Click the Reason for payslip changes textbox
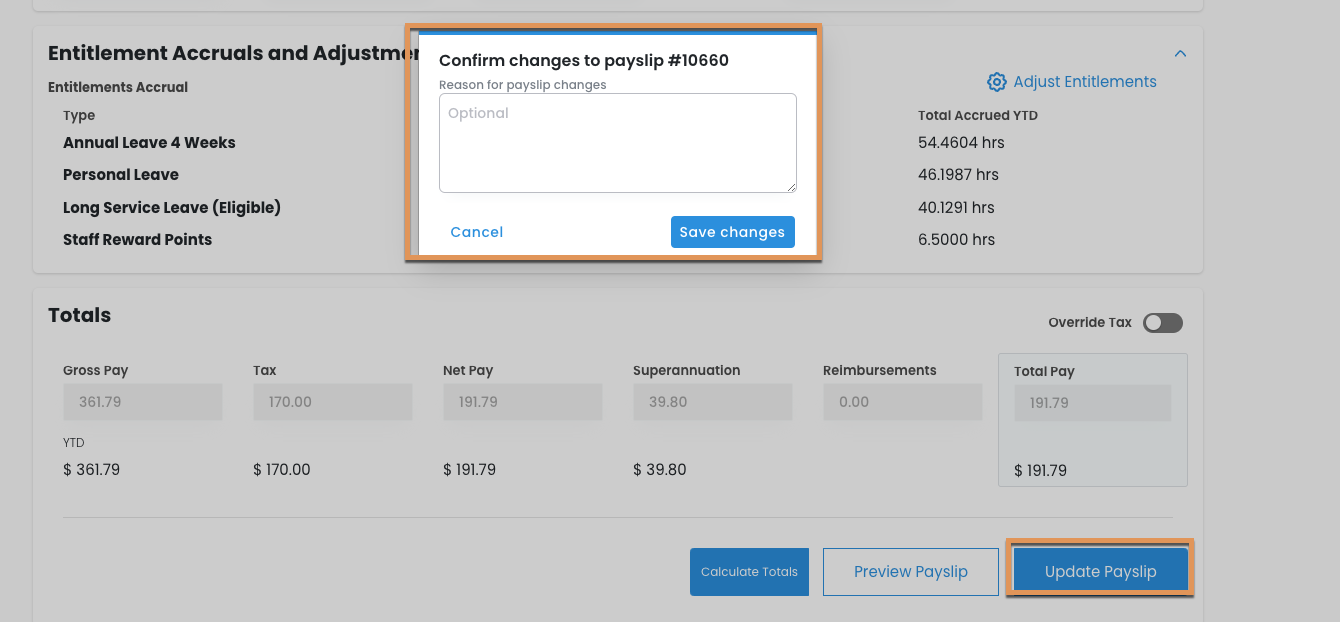Screen dimensions: 1340x622 (x=617, y=143)
